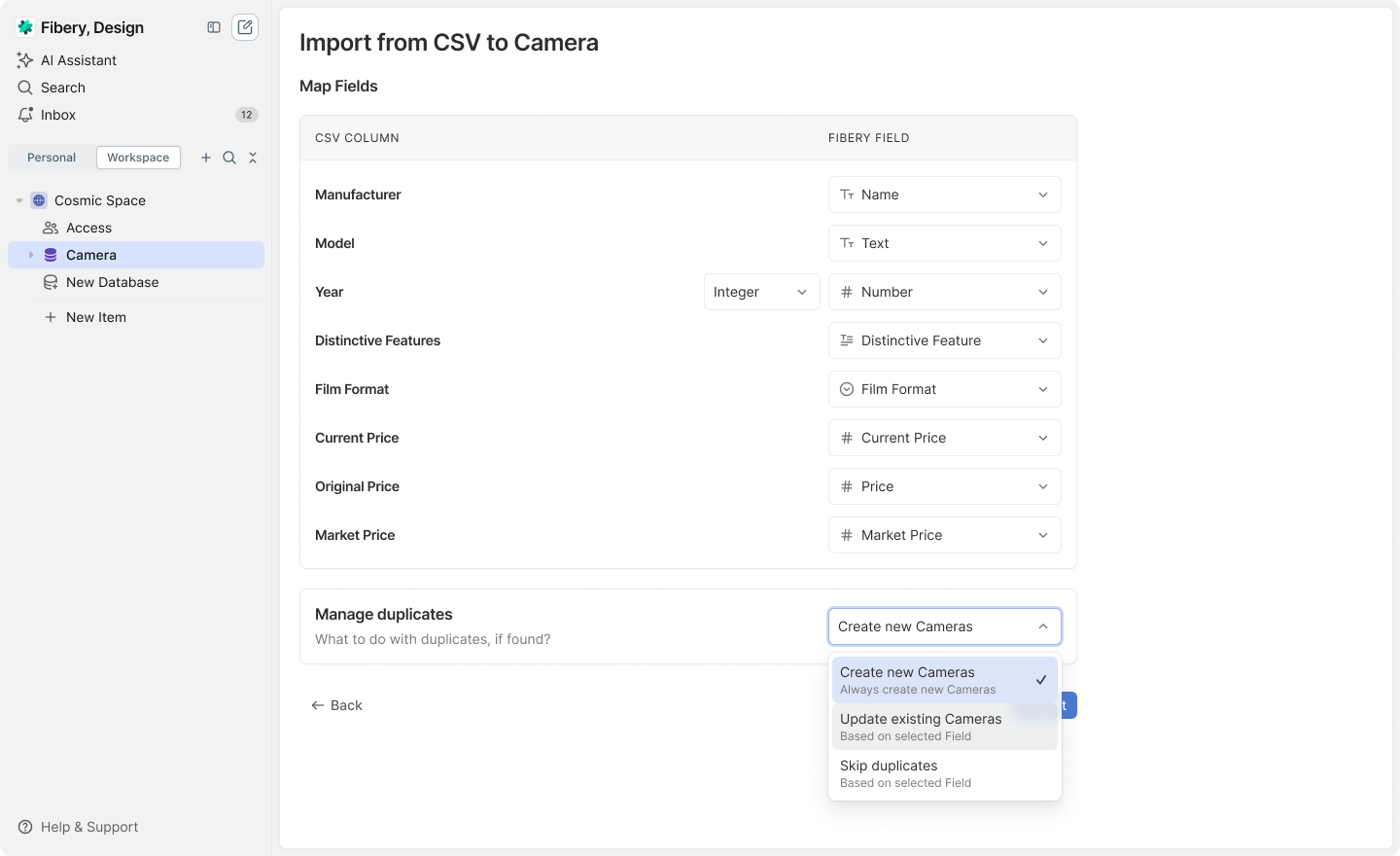Click the plus icon beside Workspace tab

click(206, 158)
